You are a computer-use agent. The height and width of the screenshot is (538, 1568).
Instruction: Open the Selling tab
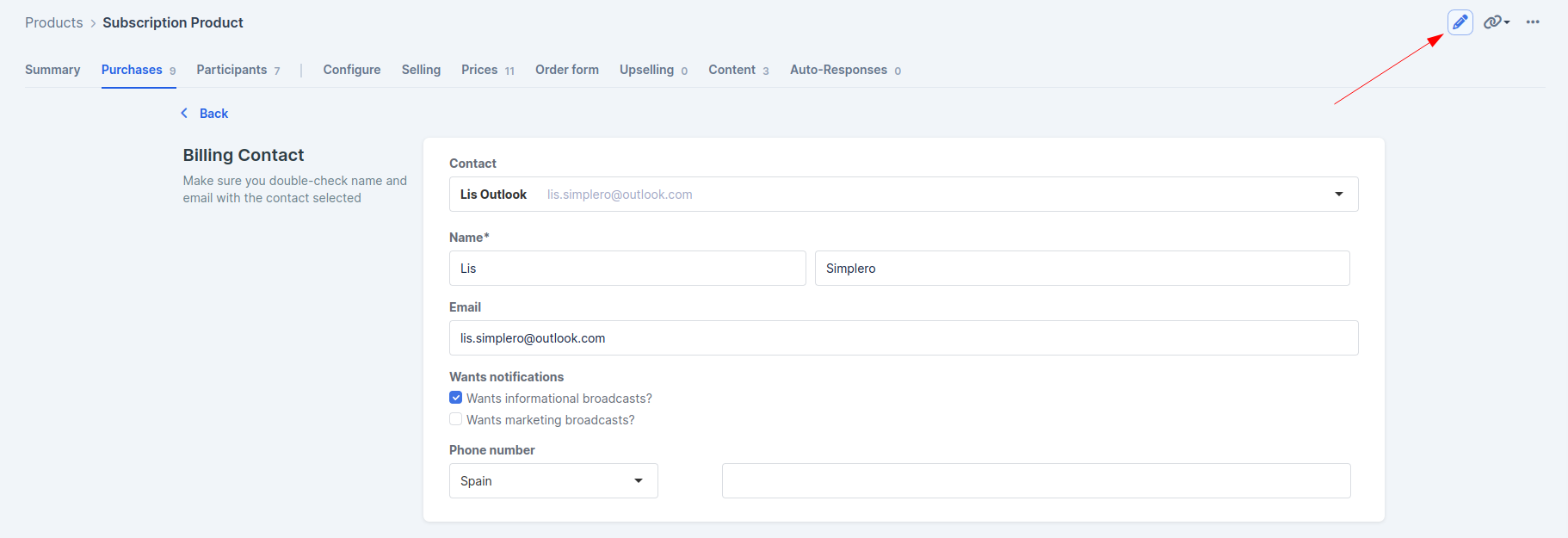(x=421, y=70)
